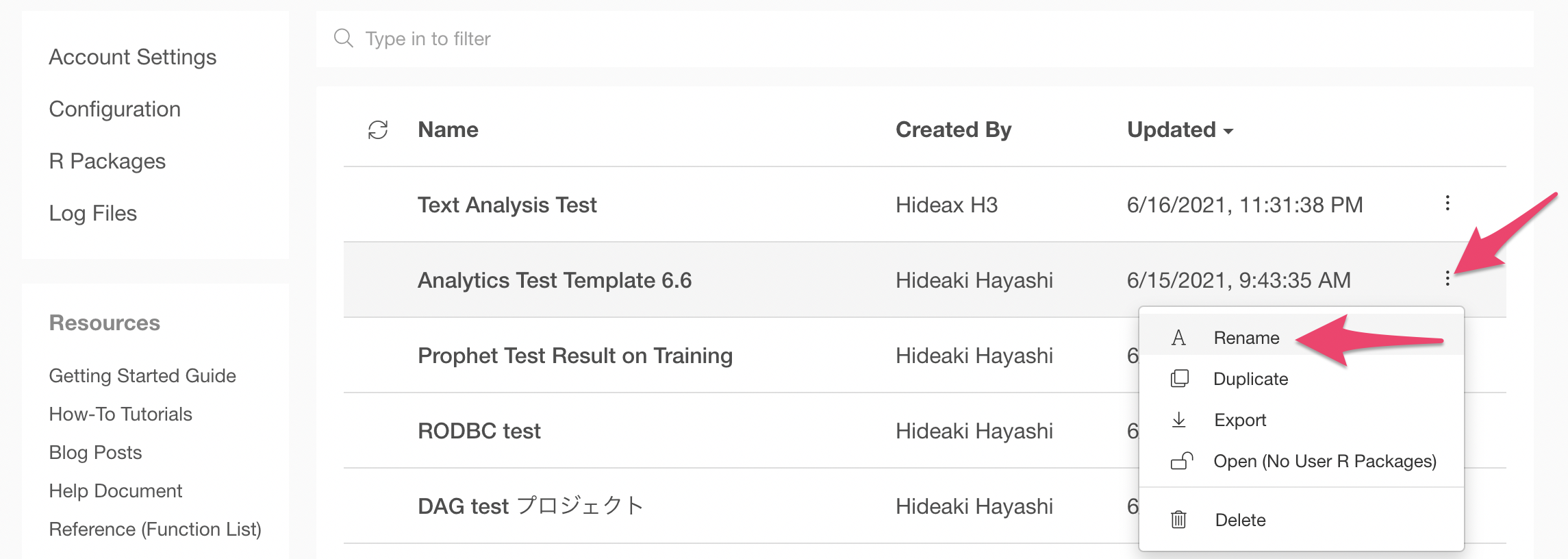Click three-dot menu for Analytics Test Template 6.6
The width and height of the screenshot is (1568, 559).
click(1447, 279)
